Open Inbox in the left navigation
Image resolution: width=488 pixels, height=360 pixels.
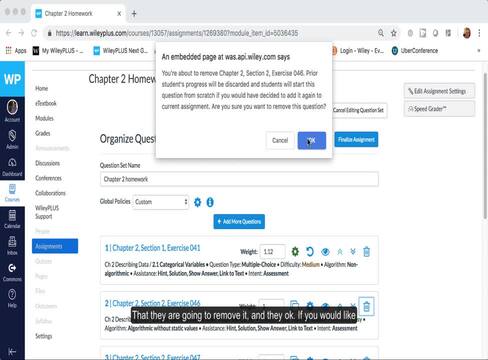[x=12, y=245]
